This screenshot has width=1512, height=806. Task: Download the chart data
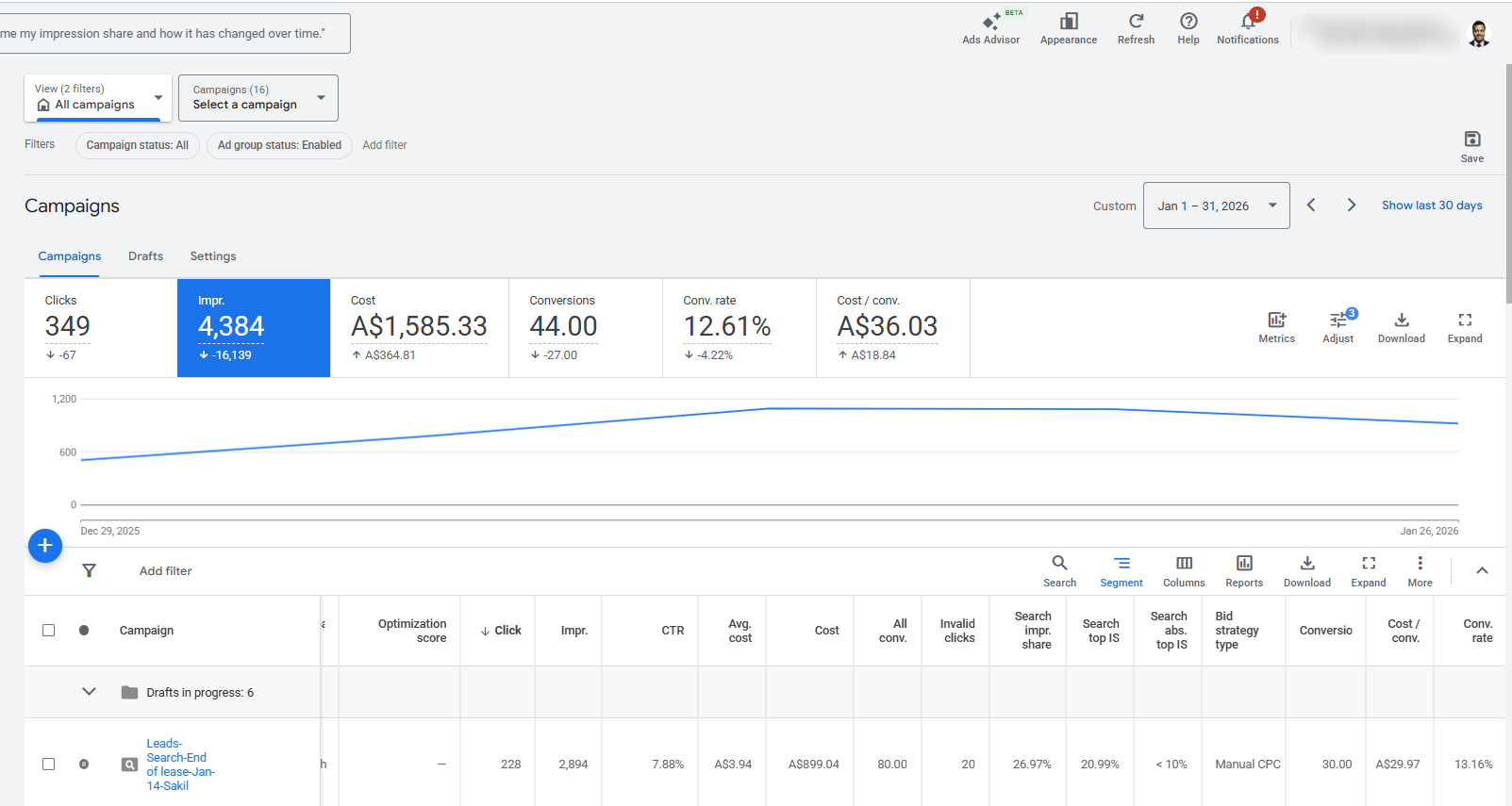[1402, 320]
